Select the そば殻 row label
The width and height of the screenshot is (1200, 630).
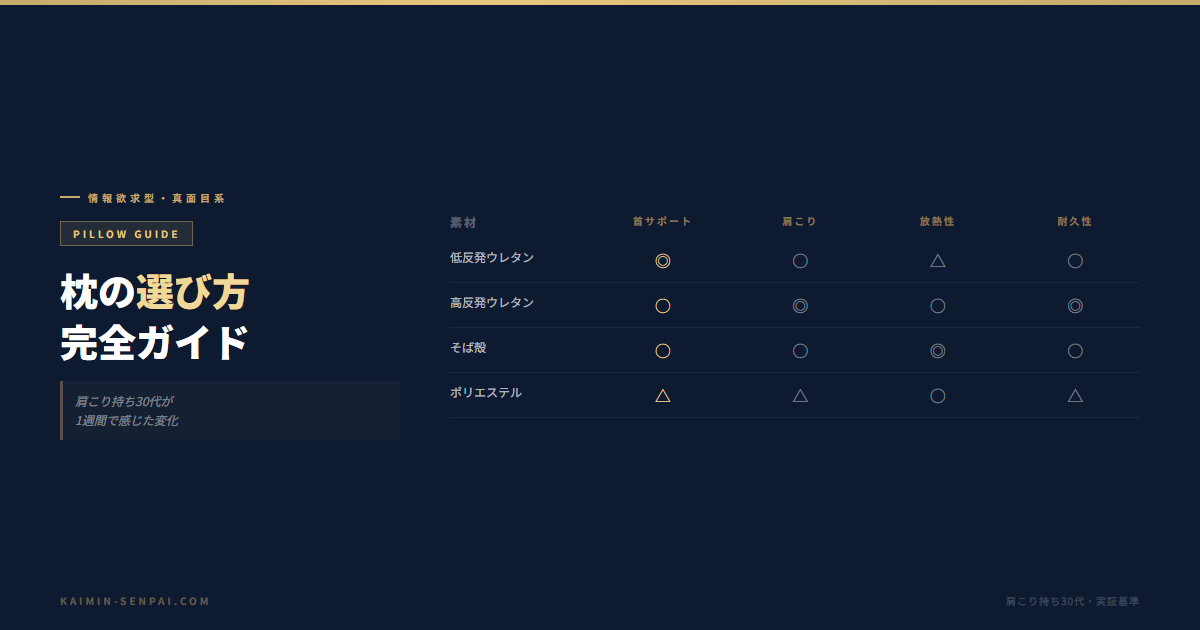[x=468, y=348]
